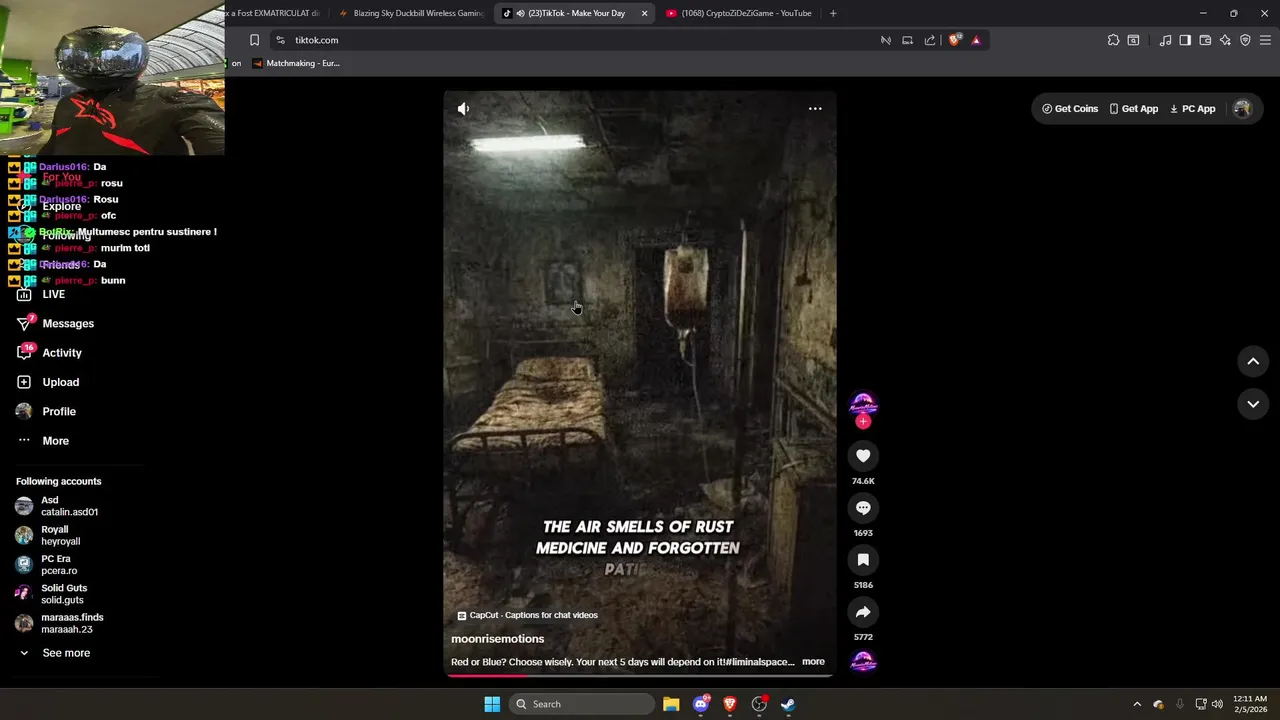The image size is (1280, 720).
Task: Bookmark the video to favorites
Action: coord(863,560)
